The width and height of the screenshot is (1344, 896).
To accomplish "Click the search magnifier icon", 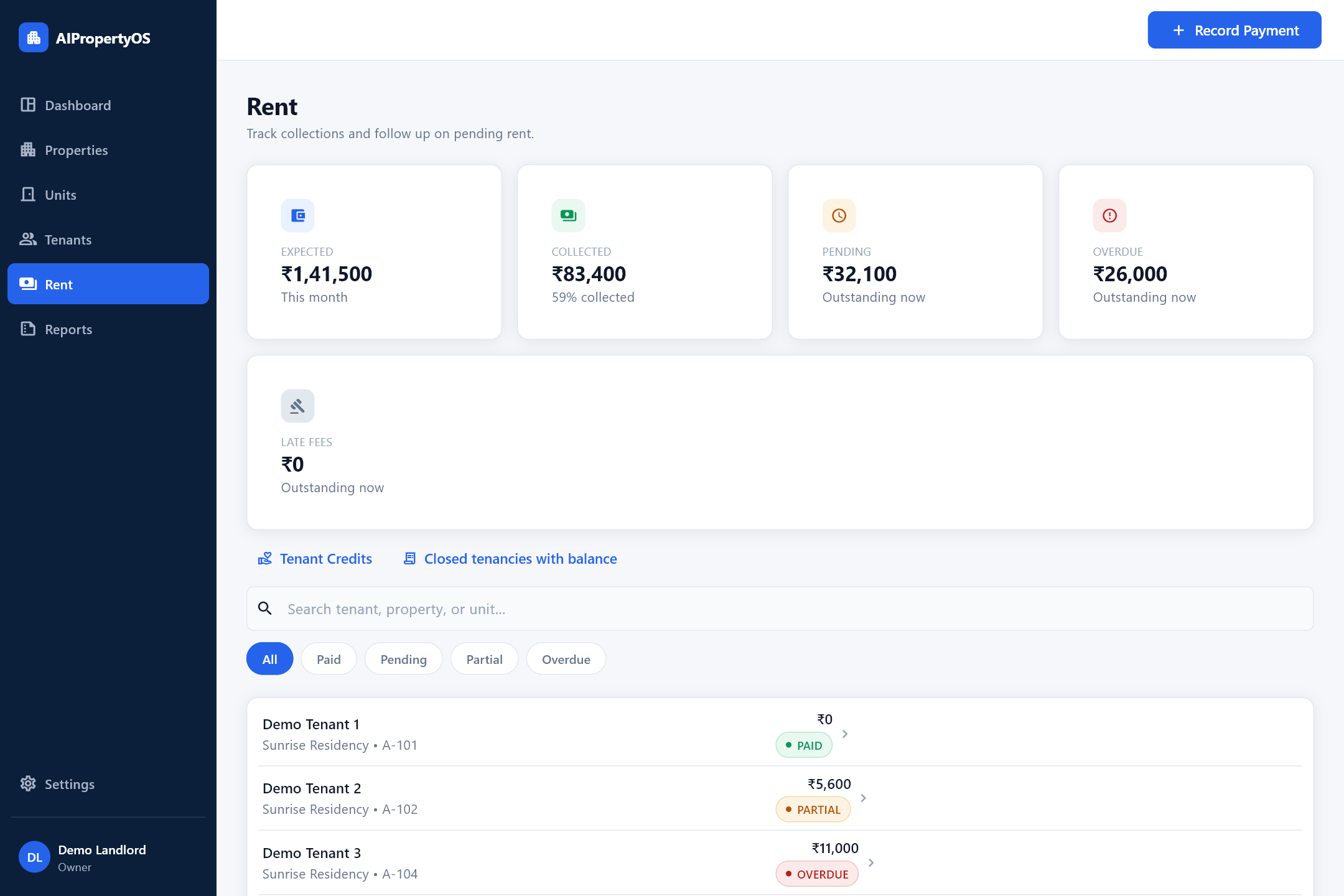I will (265, 609).
